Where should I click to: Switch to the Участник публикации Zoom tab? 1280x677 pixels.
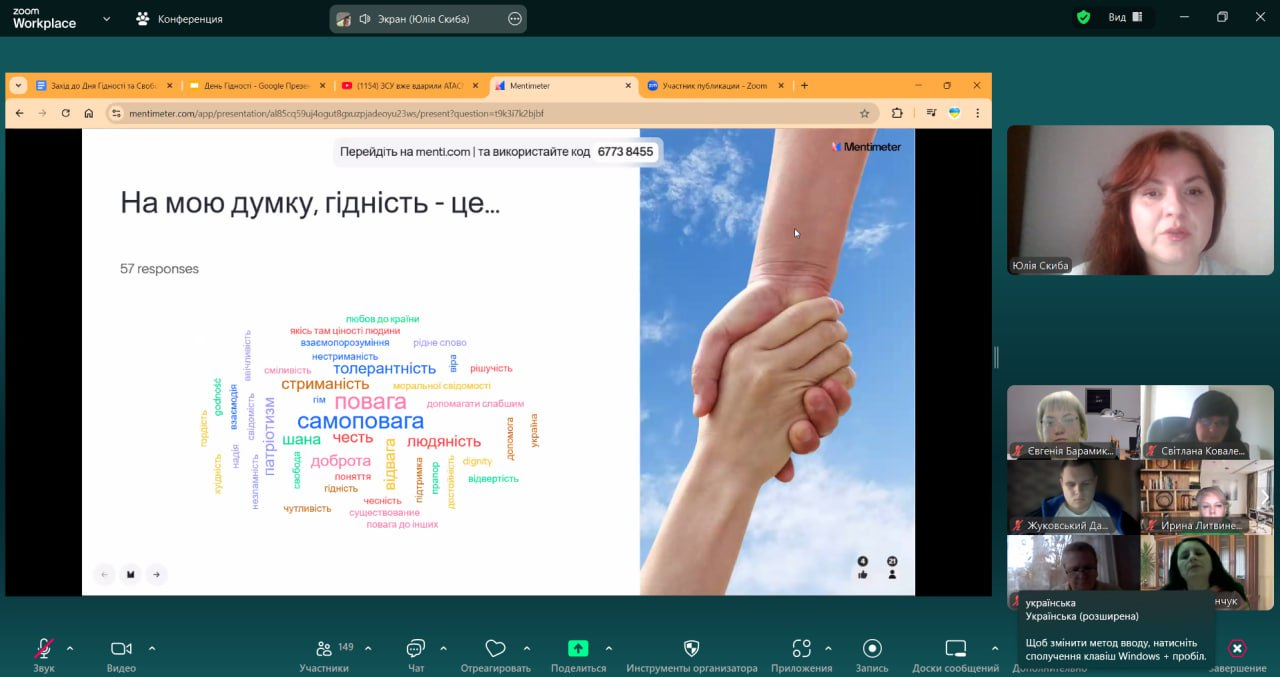(x=715, y=86)
